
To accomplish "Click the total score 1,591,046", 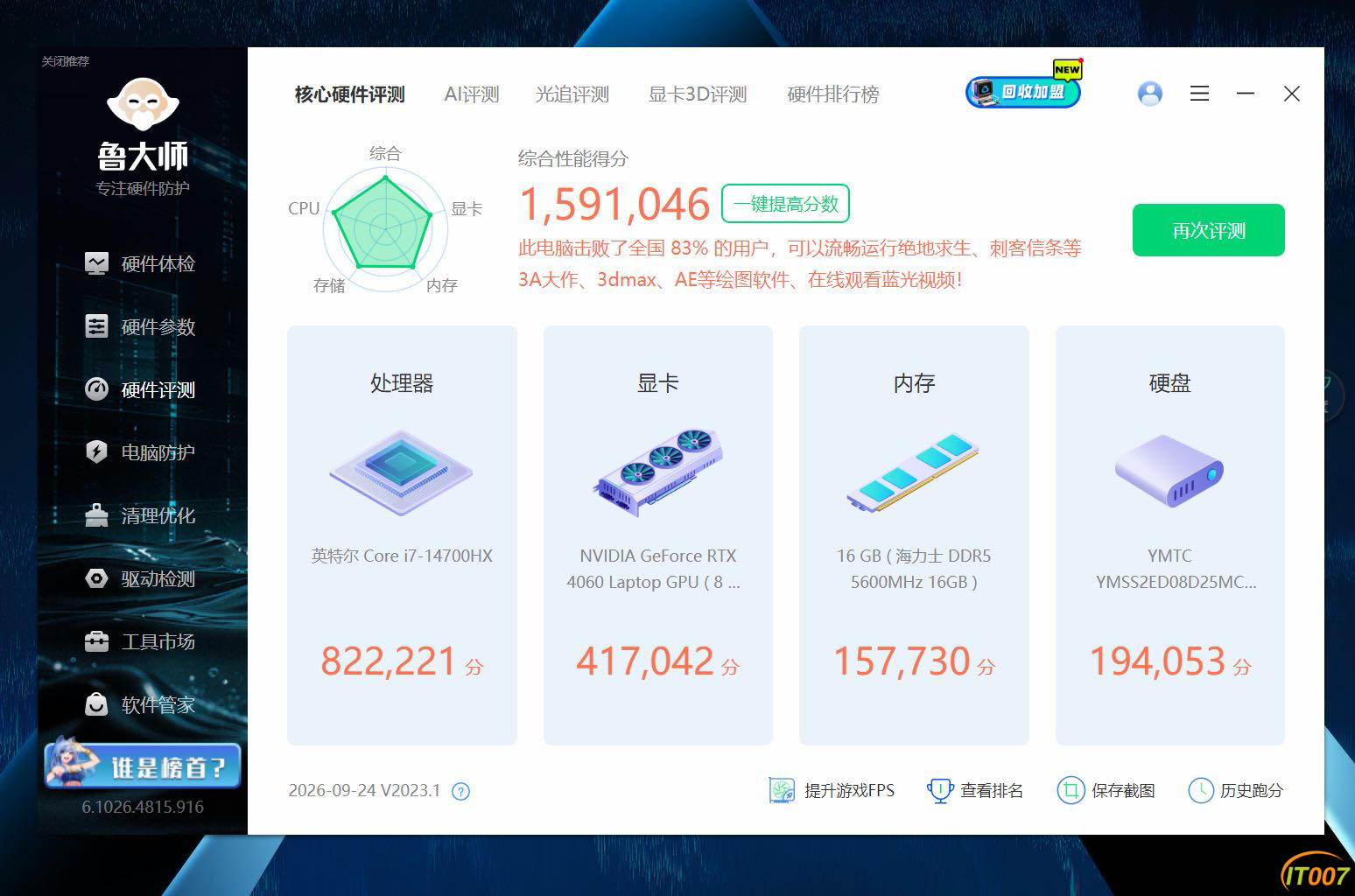I will [614, 204].
